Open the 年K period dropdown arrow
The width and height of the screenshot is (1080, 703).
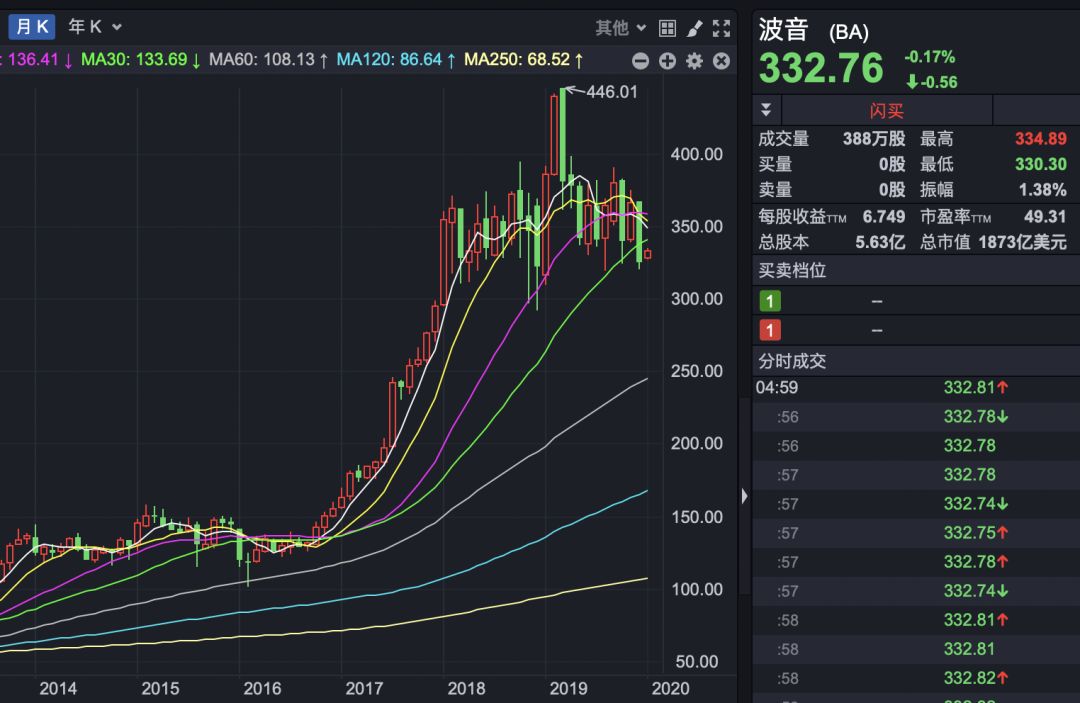[x=117, y=27]
